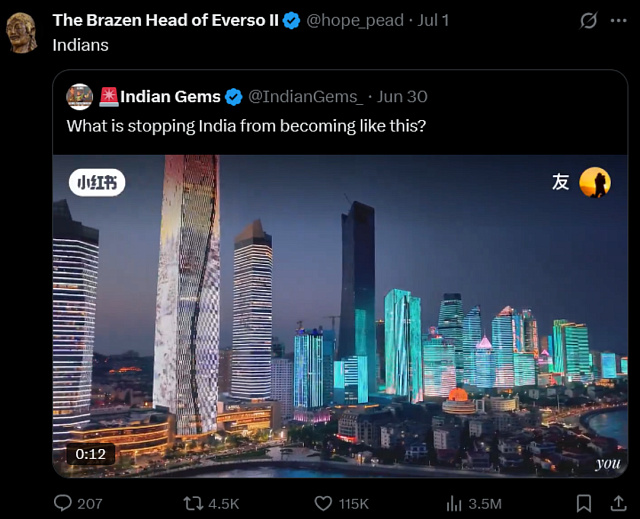
Task: View analytics via bar chart icon
Action: (454, 503)
